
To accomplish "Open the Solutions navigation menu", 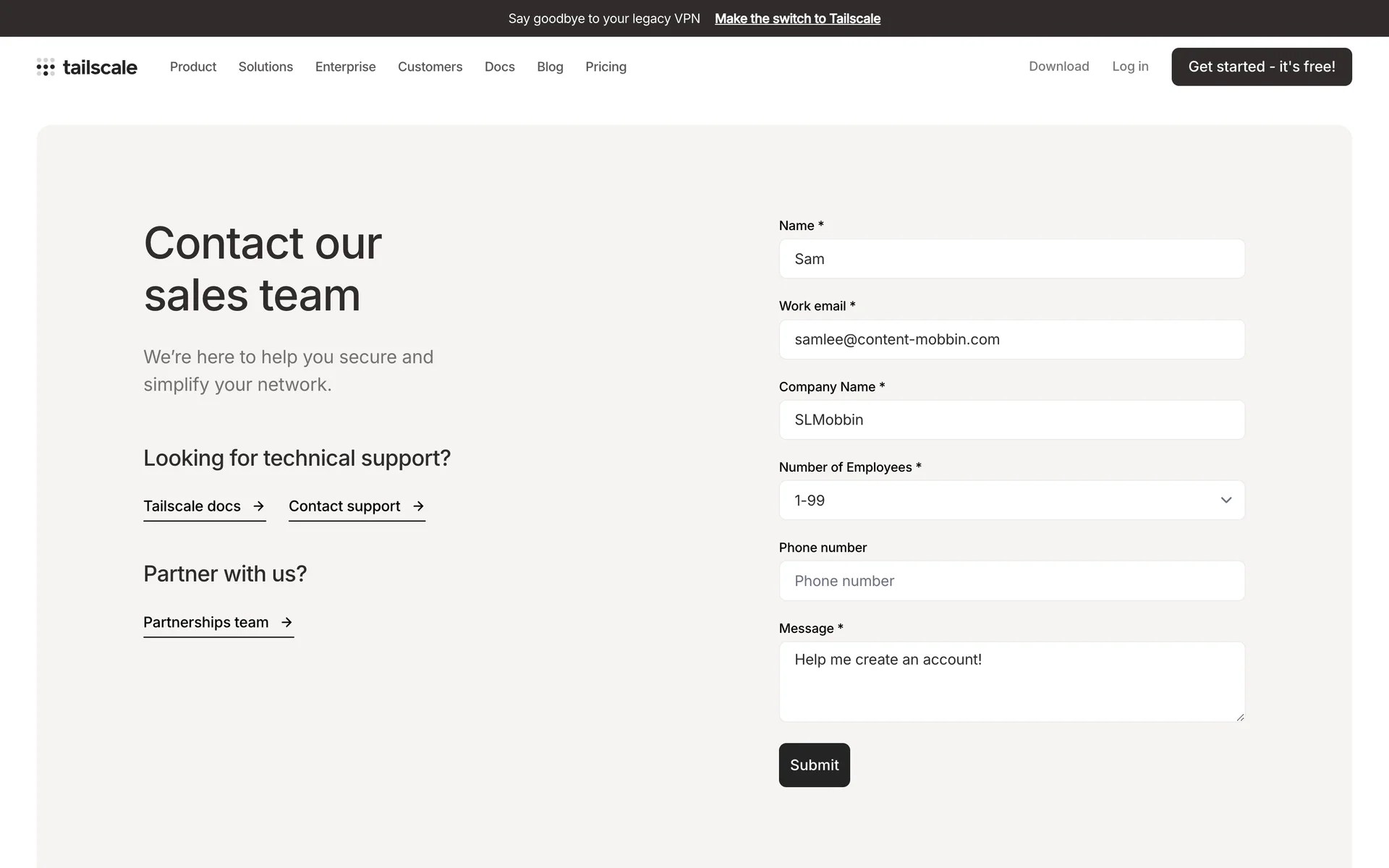I will point(266,67).
